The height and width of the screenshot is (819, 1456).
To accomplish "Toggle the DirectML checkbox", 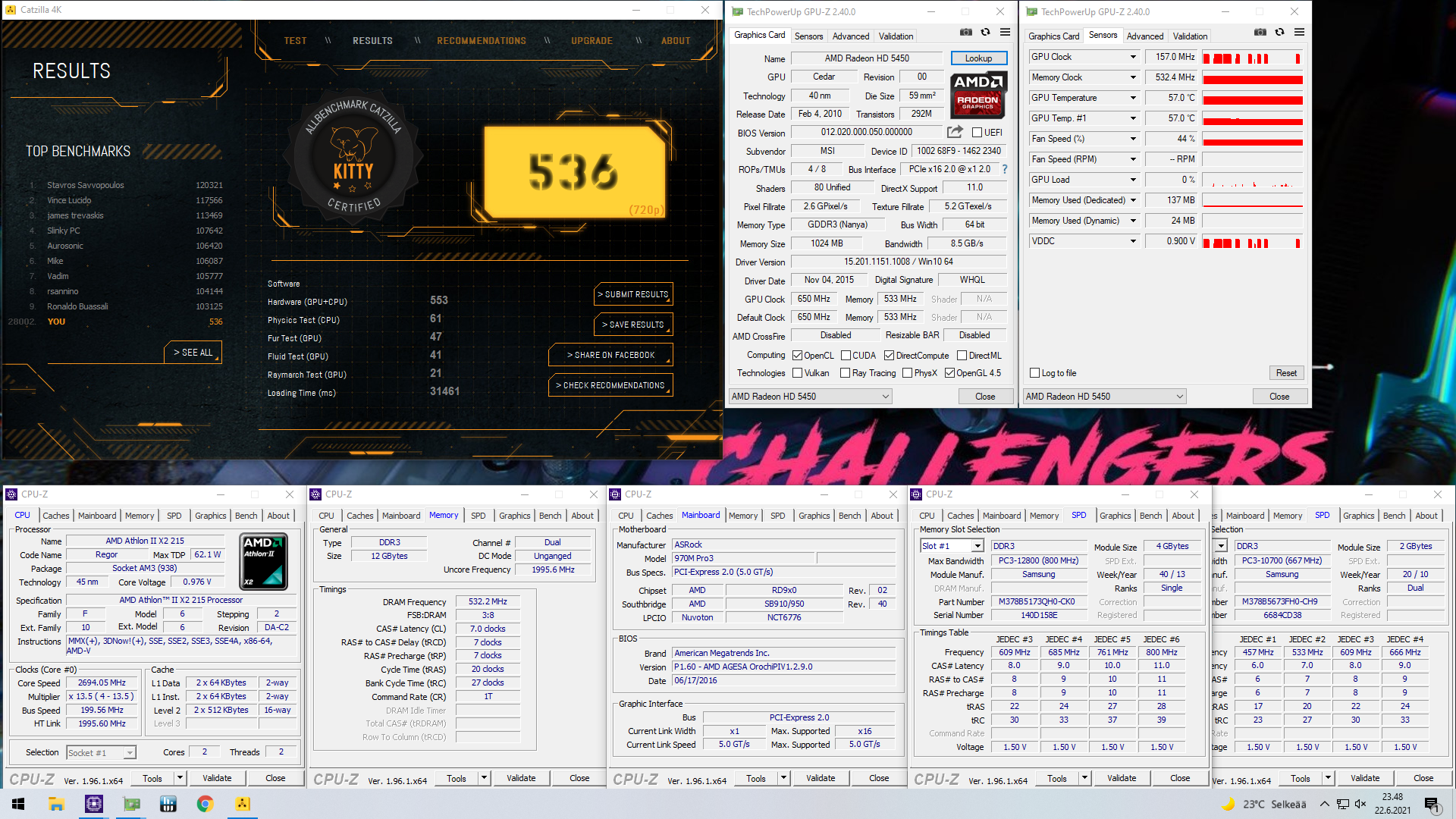I will click(x=962, y=356).
